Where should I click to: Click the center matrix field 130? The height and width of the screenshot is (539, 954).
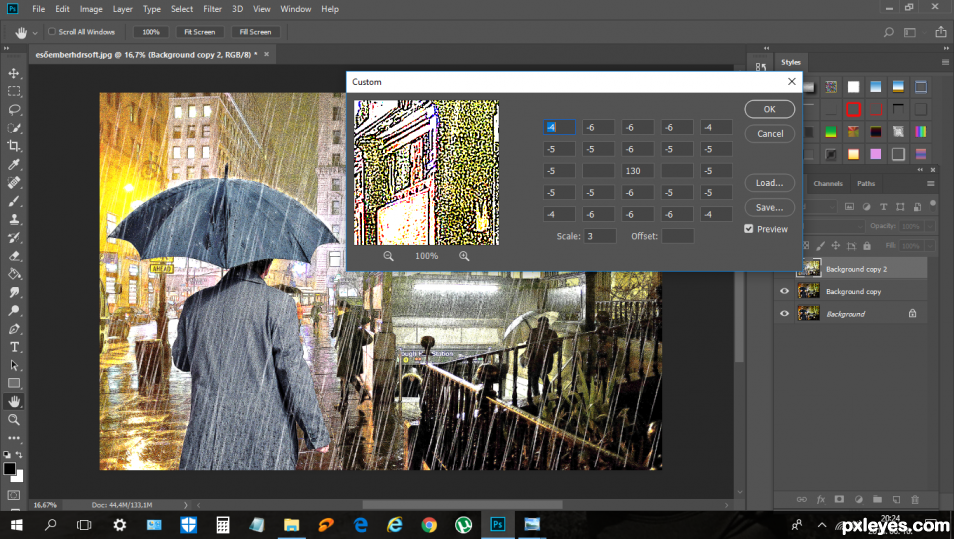pos(638,171)
